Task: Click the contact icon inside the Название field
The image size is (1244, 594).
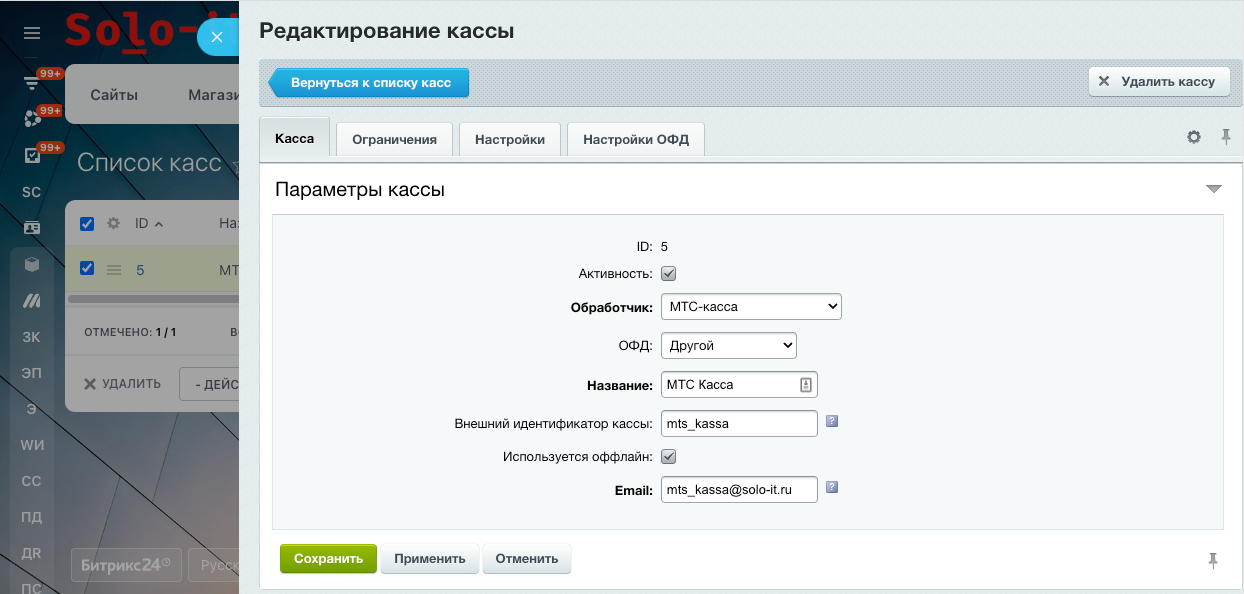Action: [806, 385]
